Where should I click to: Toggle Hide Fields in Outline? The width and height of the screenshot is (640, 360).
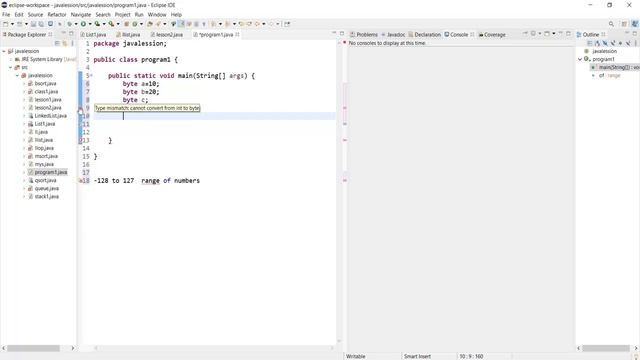tap(605, 43)
